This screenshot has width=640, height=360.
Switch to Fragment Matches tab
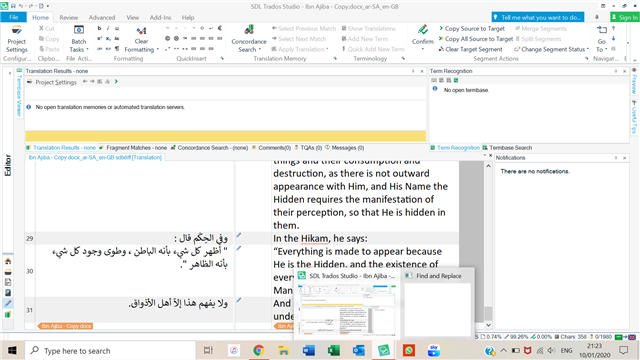133,148
